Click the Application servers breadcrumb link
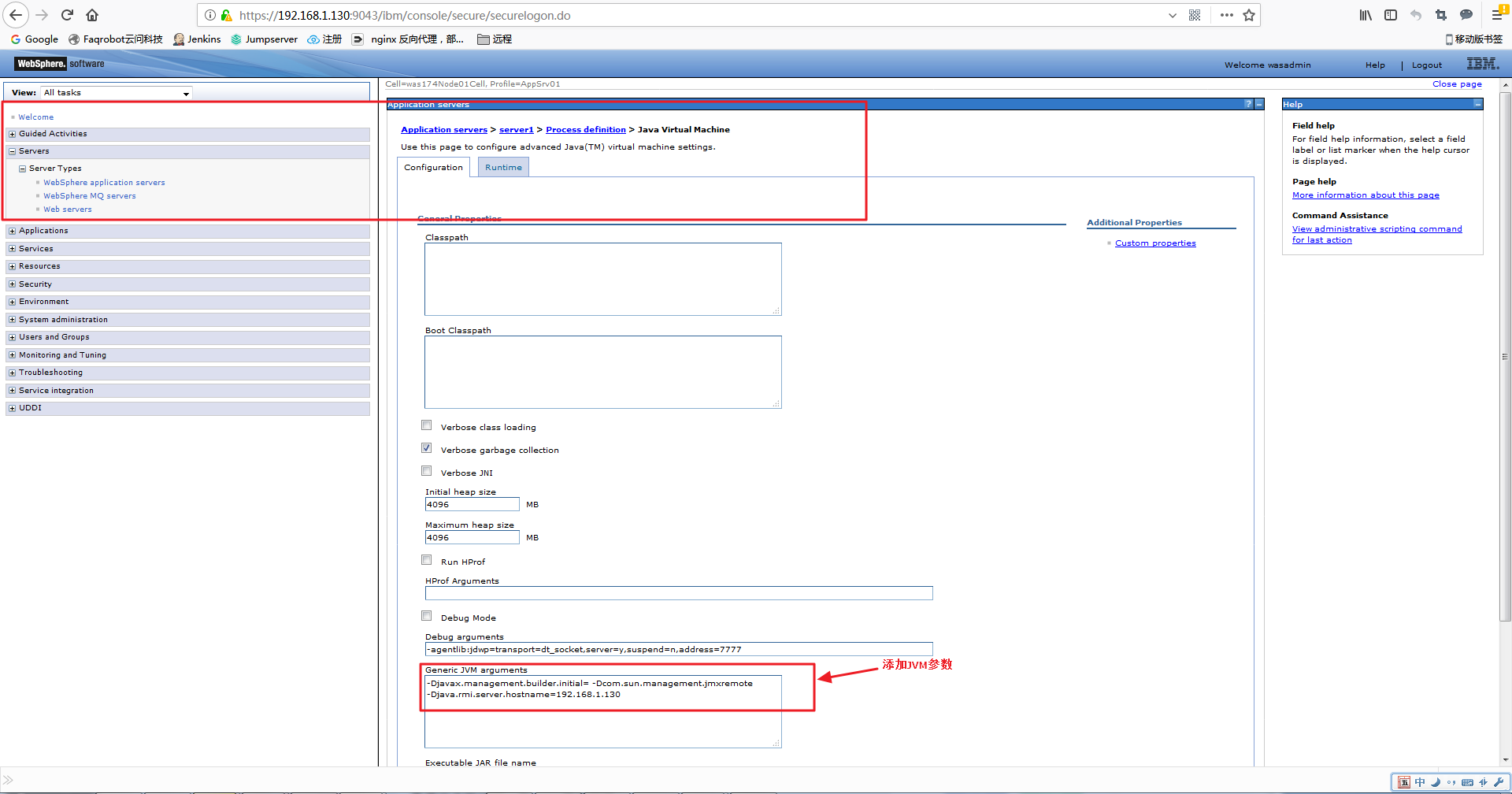Image resolution: width=1512 pixels, height=794 pixels. (444, 130)
